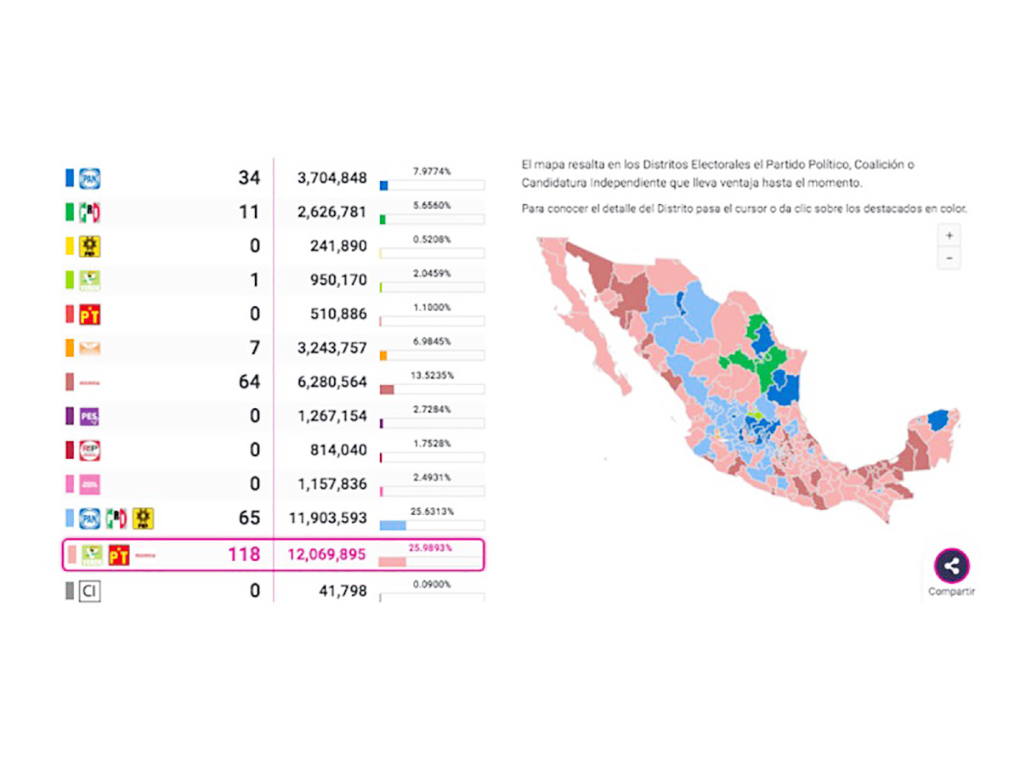Zoom out on the map
The width and height of the screenshot is (1020, 765).
pos(949,258)
